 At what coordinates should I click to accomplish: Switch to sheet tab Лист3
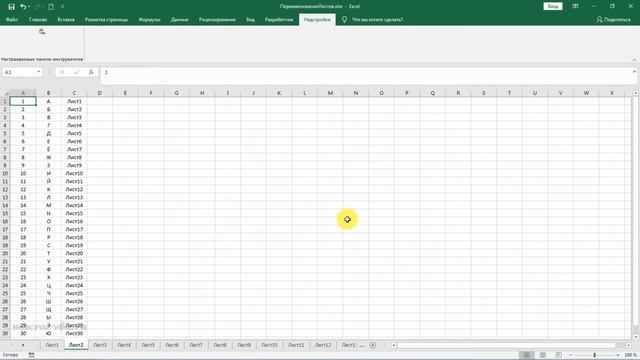click(x=100, y=345)
